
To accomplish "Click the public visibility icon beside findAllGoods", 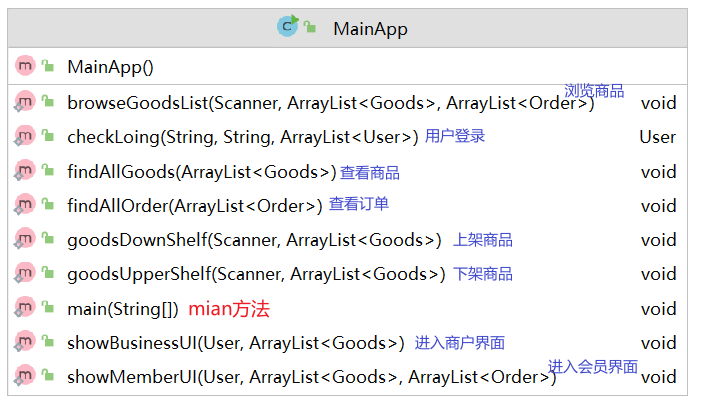I will click(x=48, y=171).
